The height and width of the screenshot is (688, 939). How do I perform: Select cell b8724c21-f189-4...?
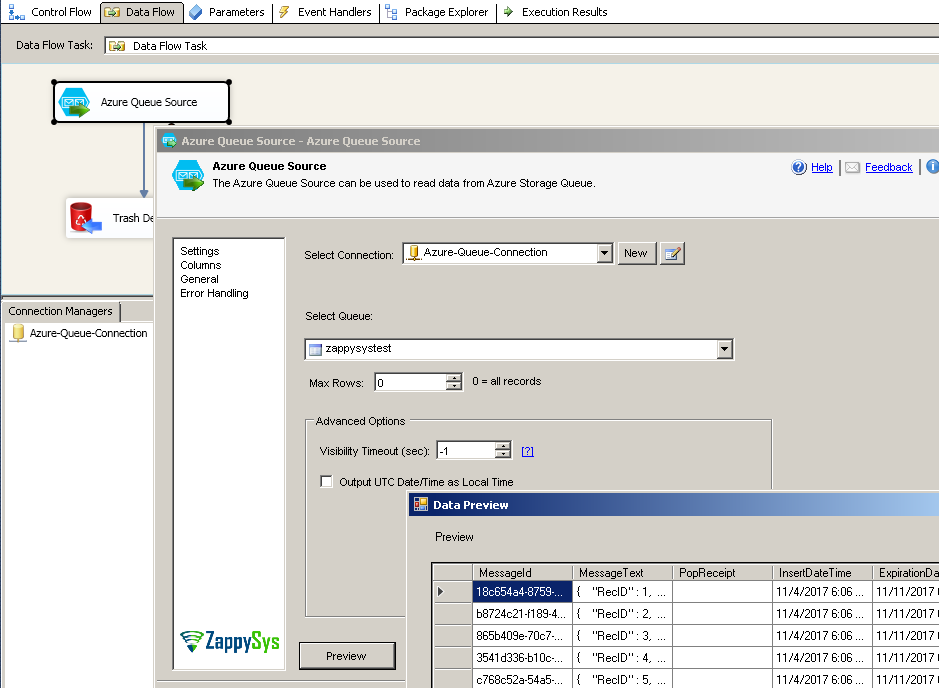pyautogui.click(x=522, y=614)
